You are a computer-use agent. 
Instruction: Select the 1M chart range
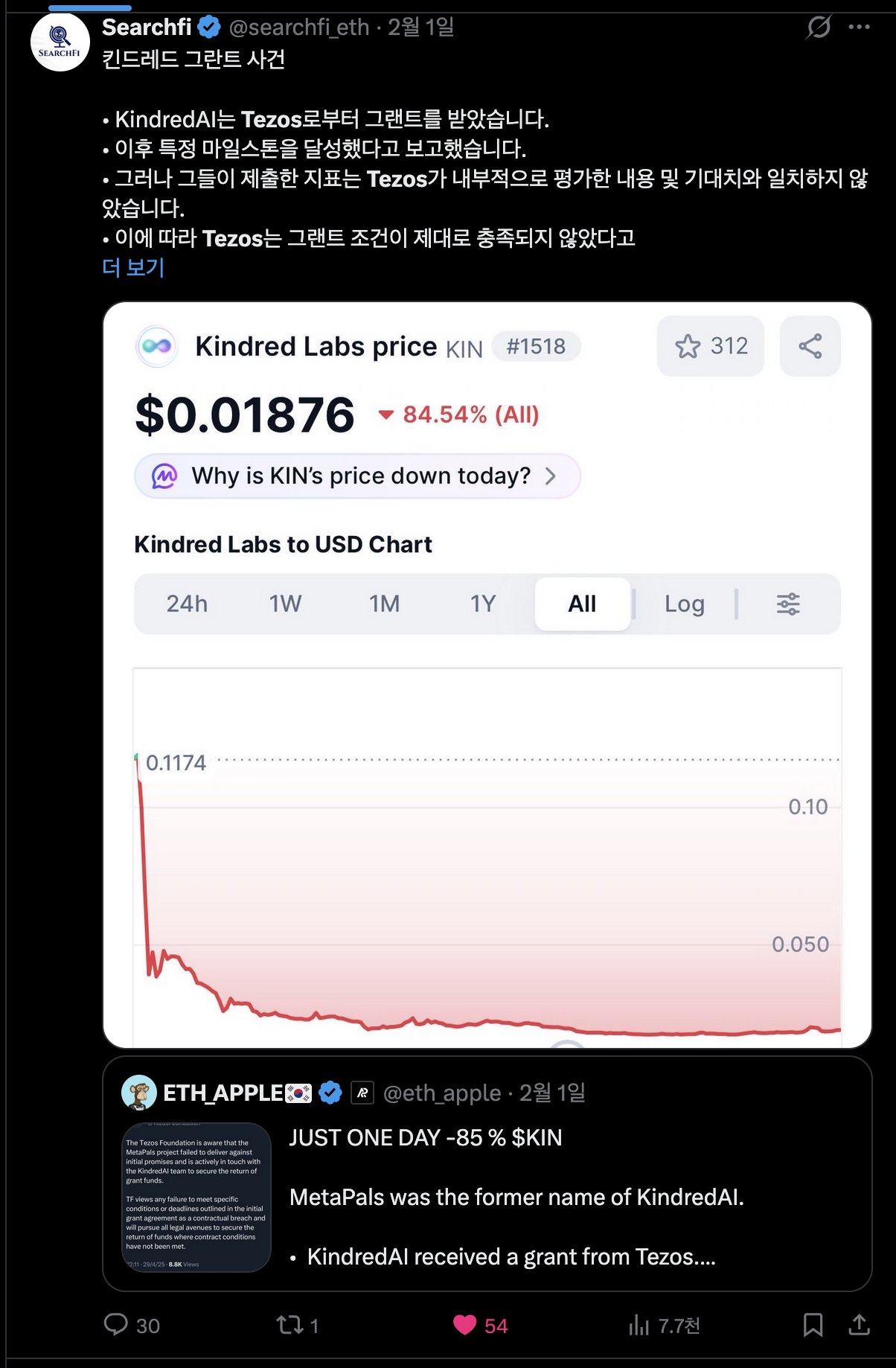click(384, 604)
